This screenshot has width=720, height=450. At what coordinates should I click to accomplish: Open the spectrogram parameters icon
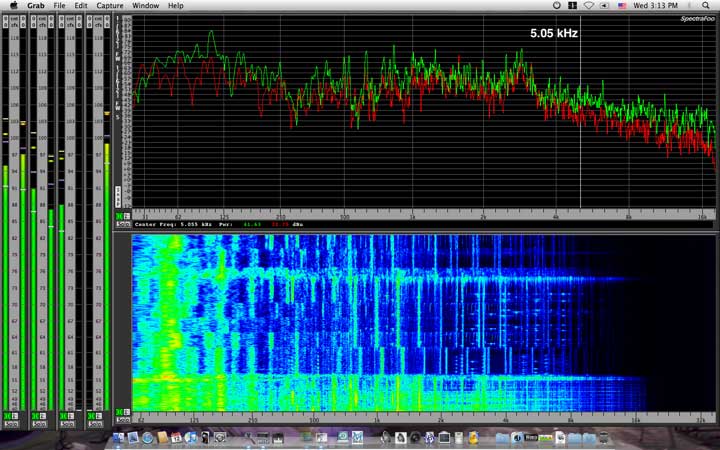pyautogui.click(x=127, y=412)
